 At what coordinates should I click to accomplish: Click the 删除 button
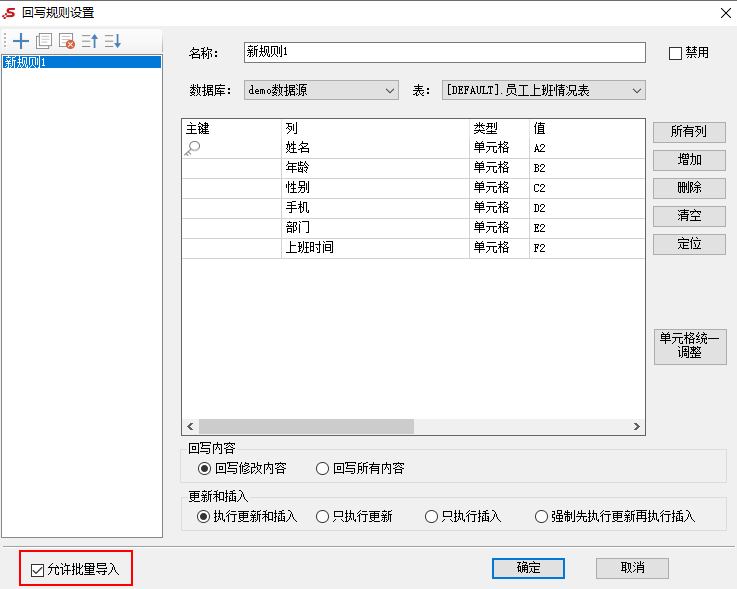tap(689, 188)
